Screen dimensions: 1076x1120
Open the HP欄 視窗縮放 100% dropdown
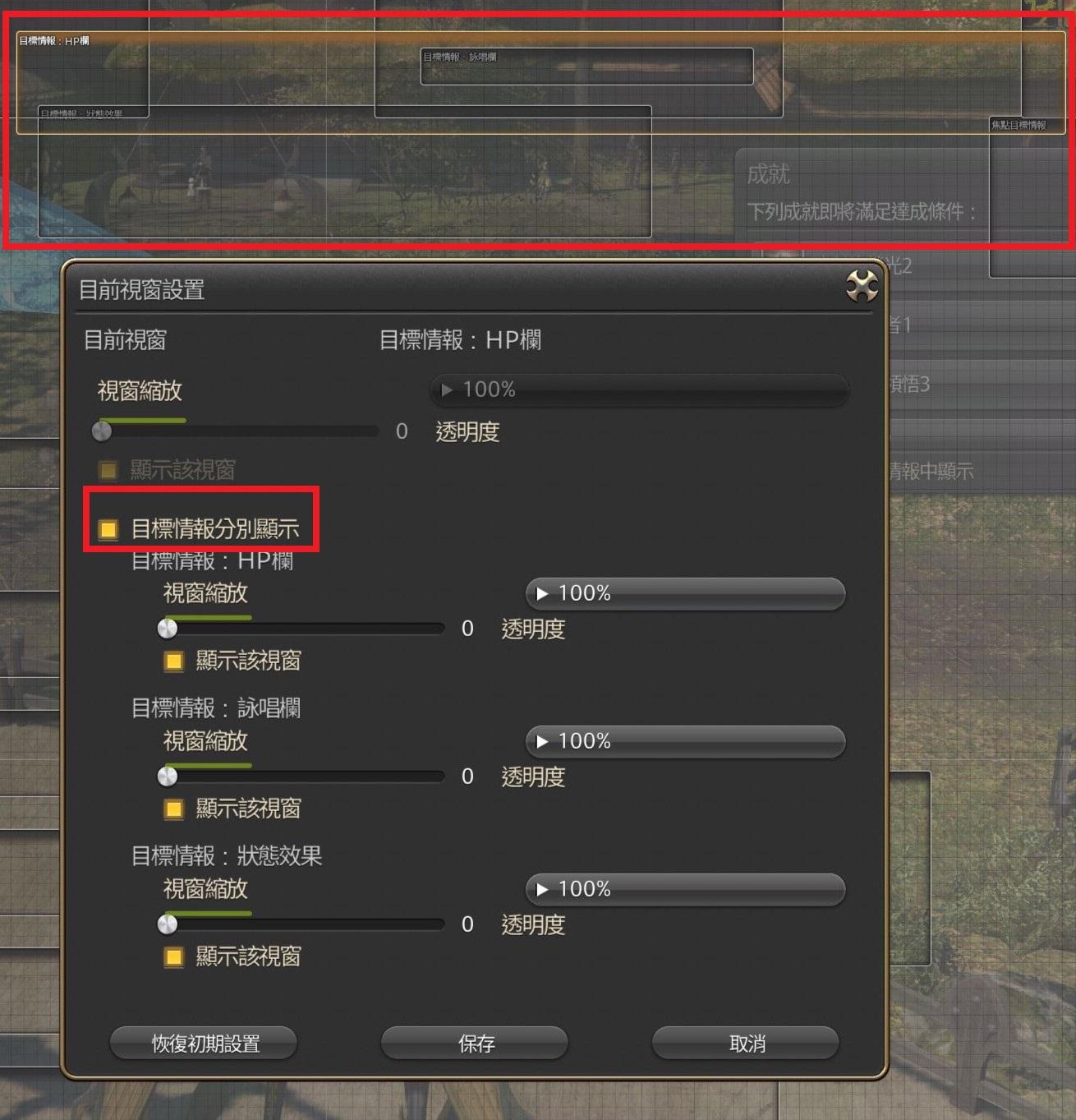pyautogui.click(x=685, y=593)
